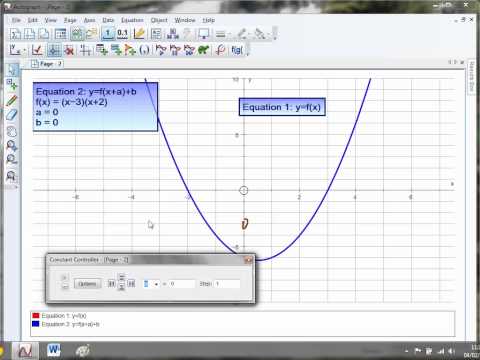Click the add point icon

(x=130, y=50)
